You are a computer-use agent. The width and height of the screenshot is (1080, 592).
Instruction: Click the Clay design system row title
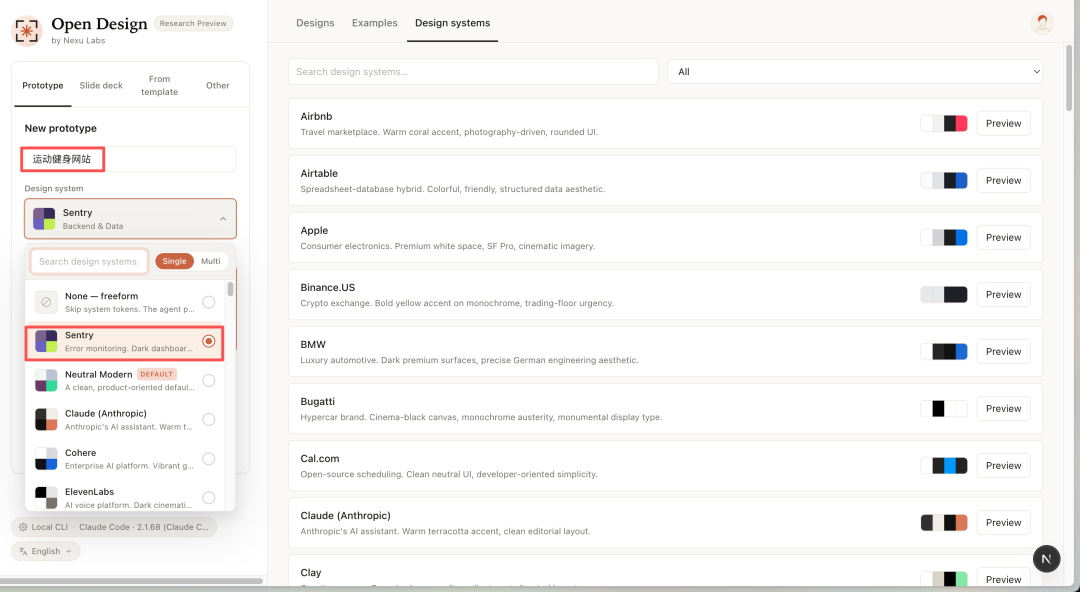pos(311,573)
